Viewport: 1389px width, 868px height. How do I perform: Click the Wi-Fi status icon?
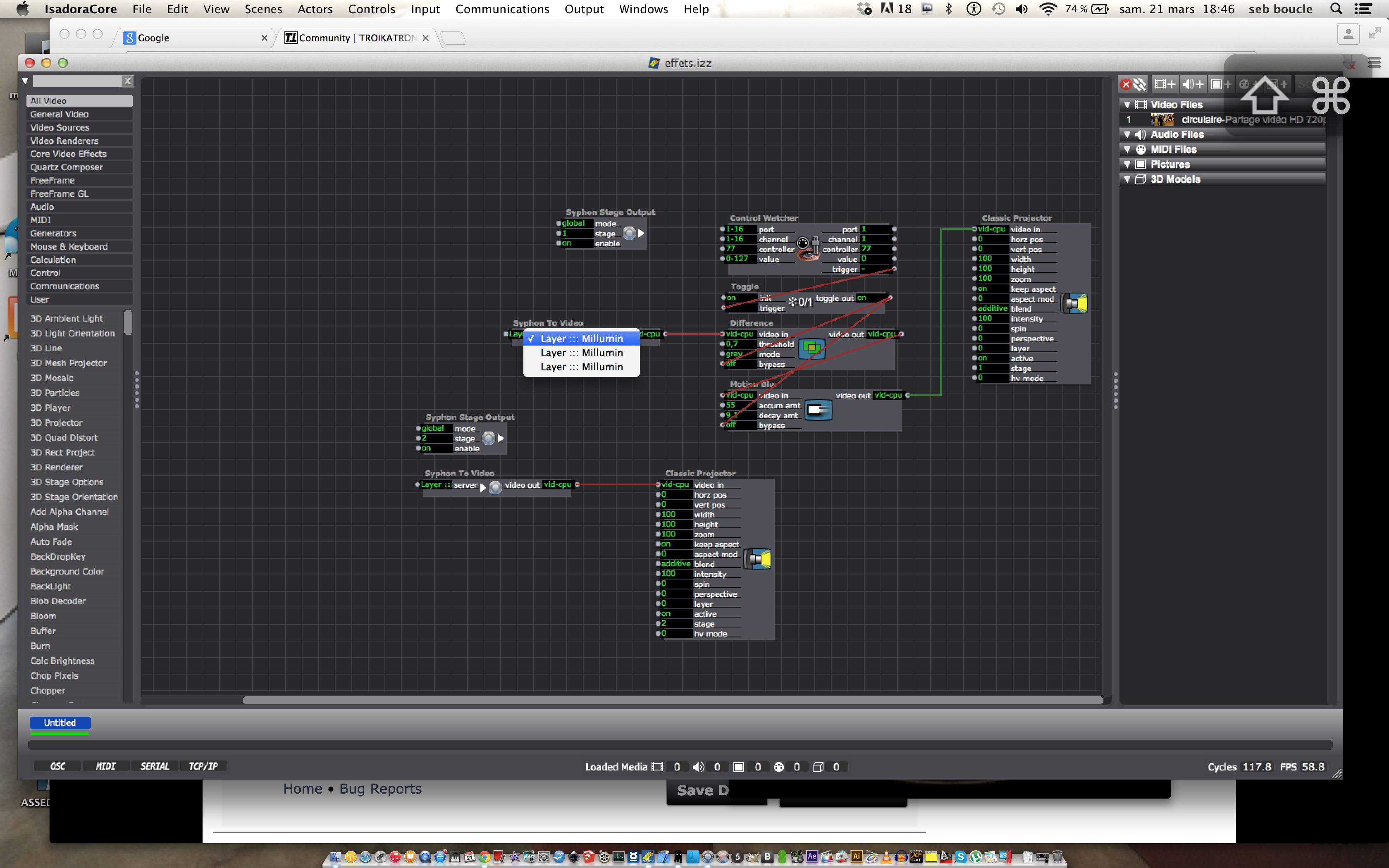click(1048, 9)
